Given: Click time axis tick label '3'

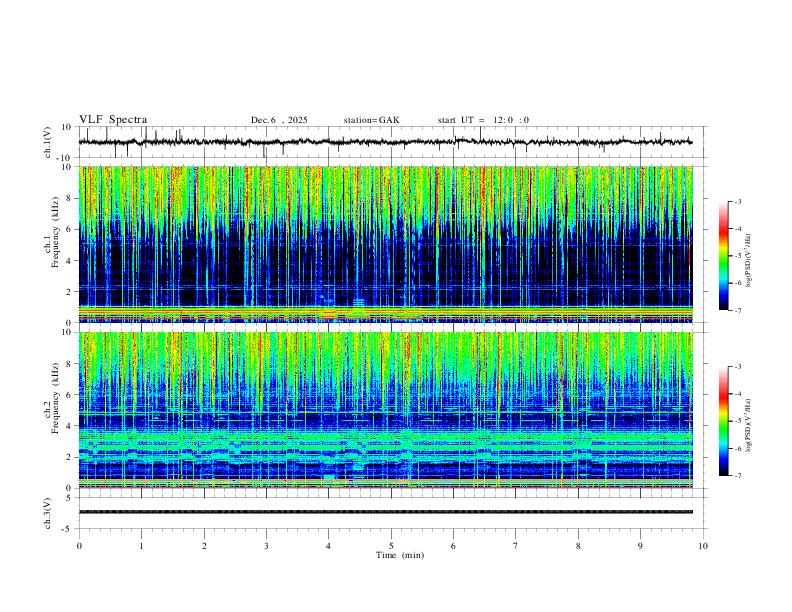Looking at the screenshot, I should coord(266,546).
